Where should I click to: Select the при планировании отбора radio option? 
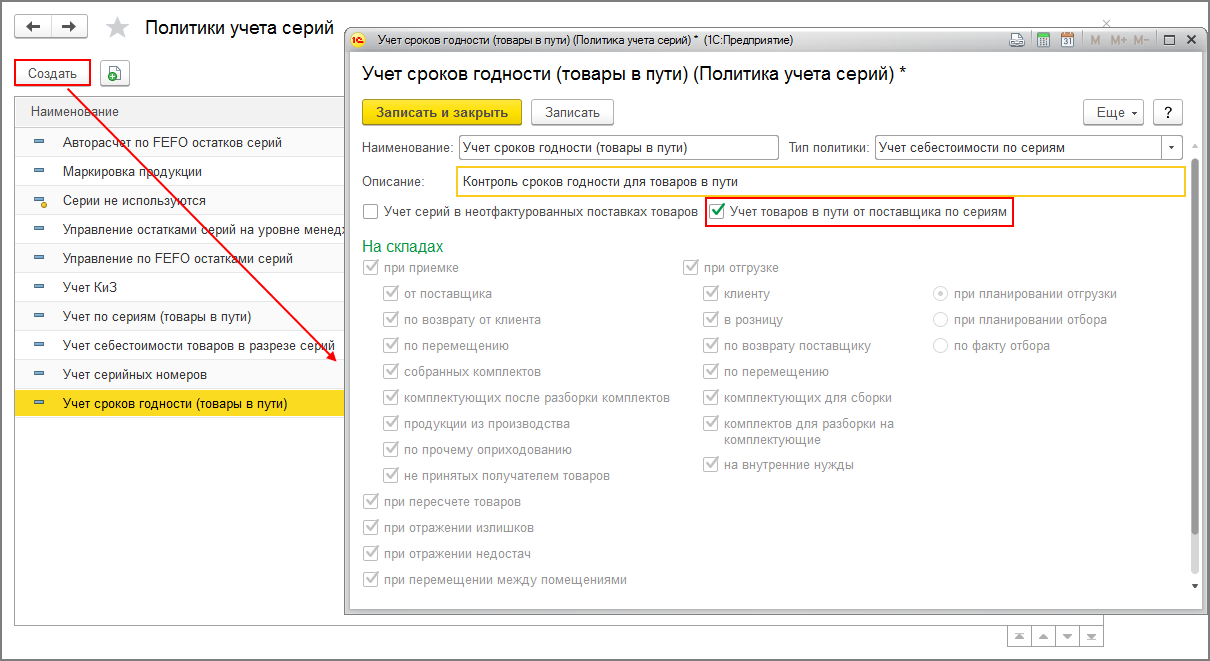click(x=940, y=320)
